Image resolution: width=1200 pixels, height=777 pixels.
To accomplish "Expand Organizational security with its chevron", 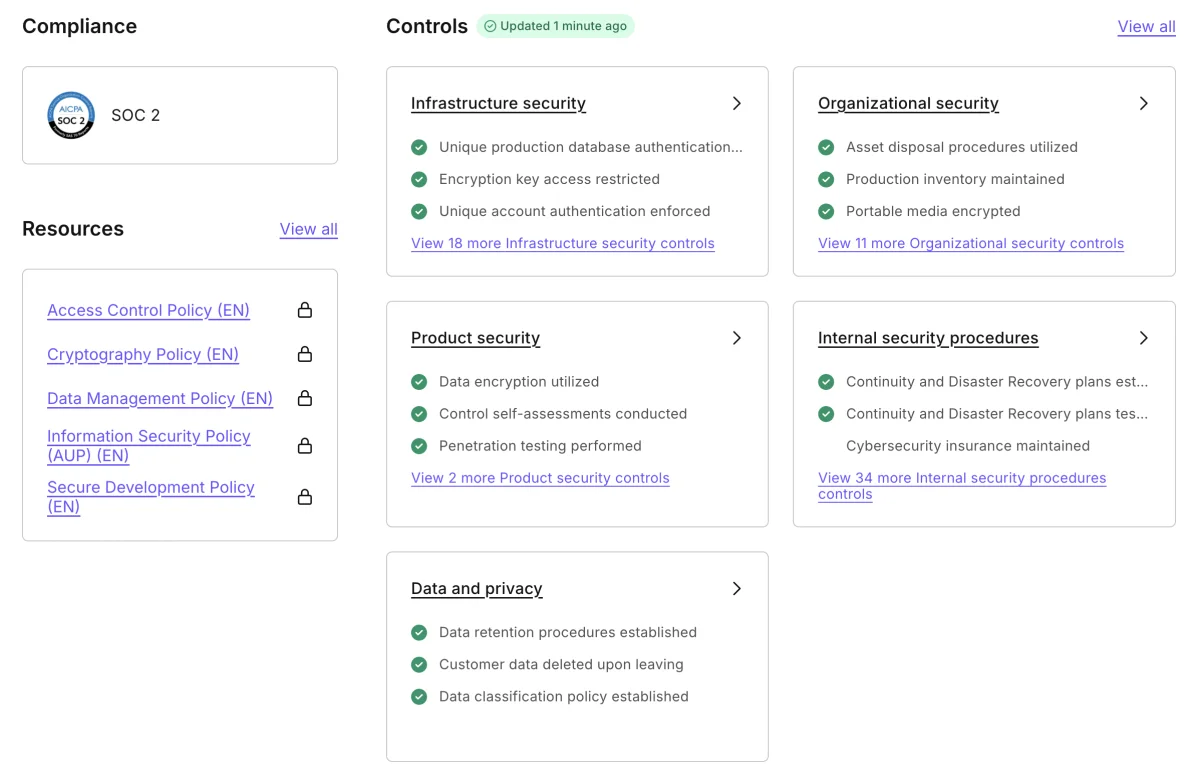I will pyautogui.click(x=1144, y=103).
